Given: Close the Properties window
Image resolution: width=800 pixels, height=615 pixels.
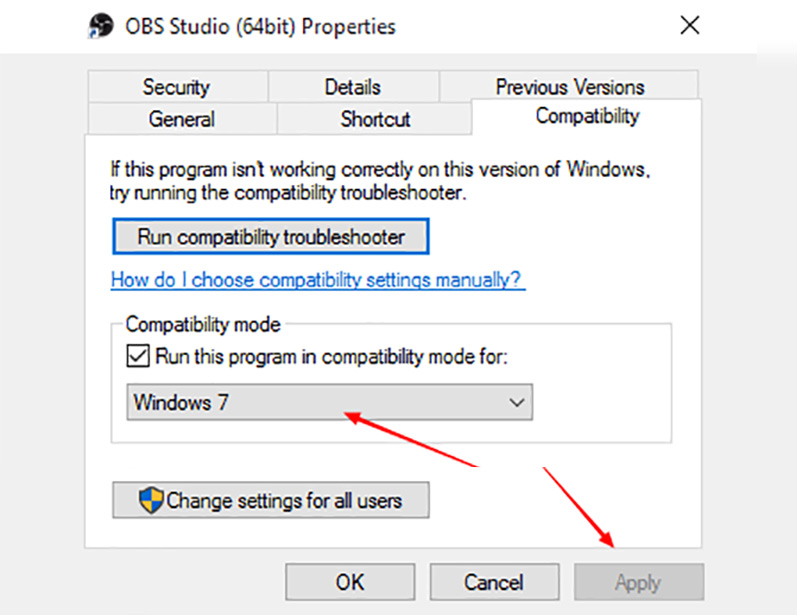Looking at the screenshot, I should 689,26.
